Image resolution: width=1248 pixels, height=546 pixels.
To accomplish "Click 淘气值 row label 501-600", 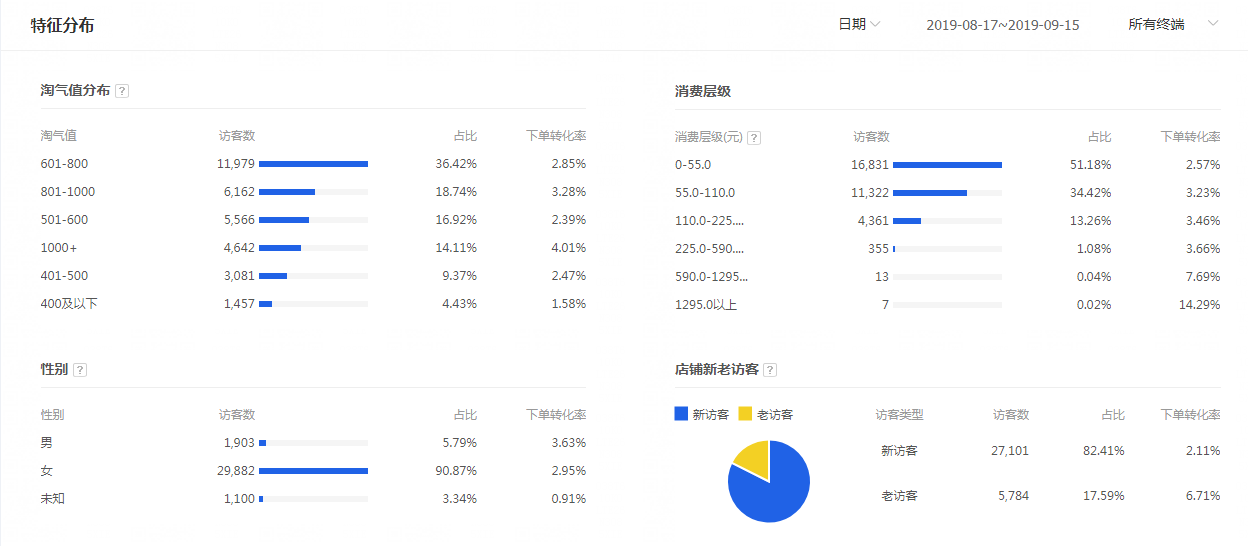I will click(x=64, y=220).
